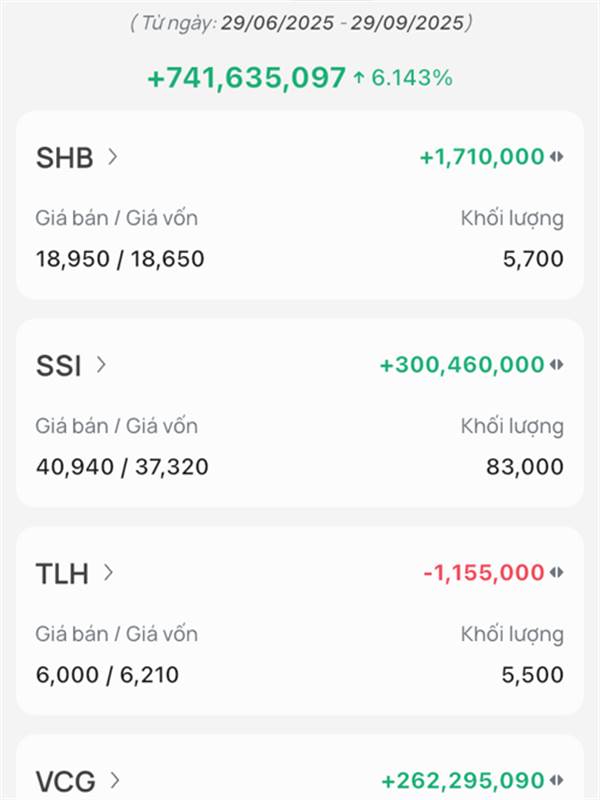Expand SSI details using its chevron

tap(101, 364)
